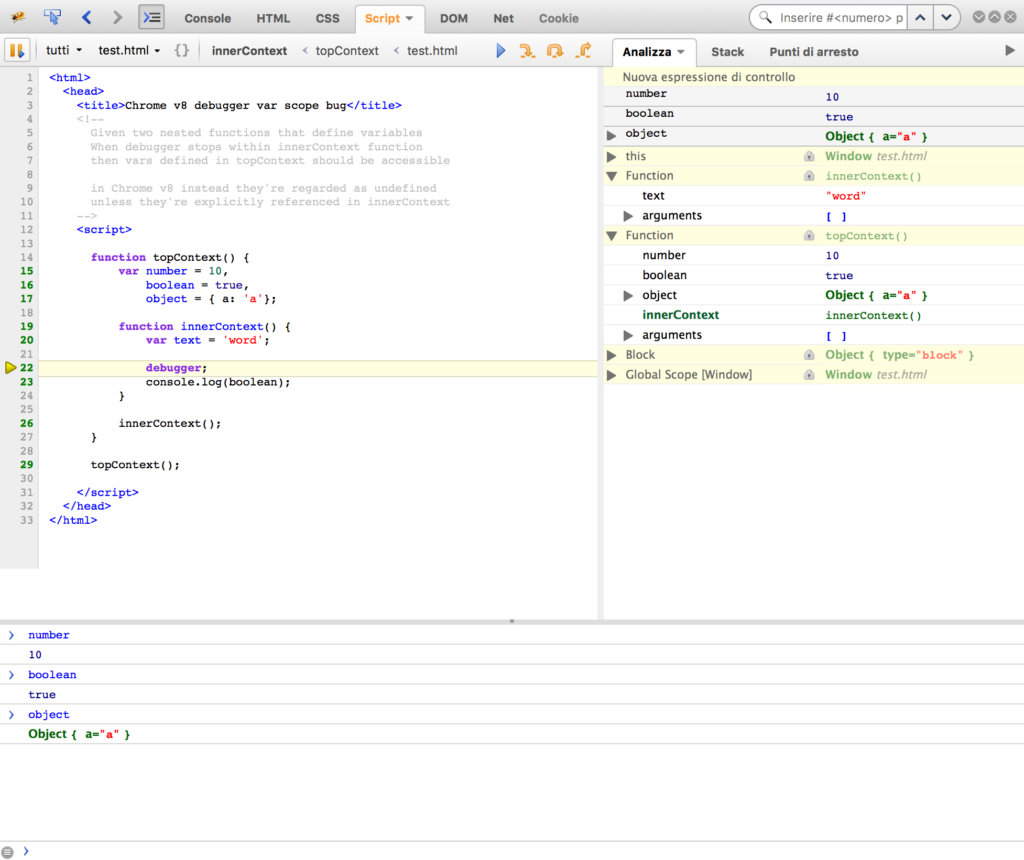Click lock icon on innerContext Function row
The height and width of the screenshot is (860, 1024).
pyautogui.click(x=809, y=176)
